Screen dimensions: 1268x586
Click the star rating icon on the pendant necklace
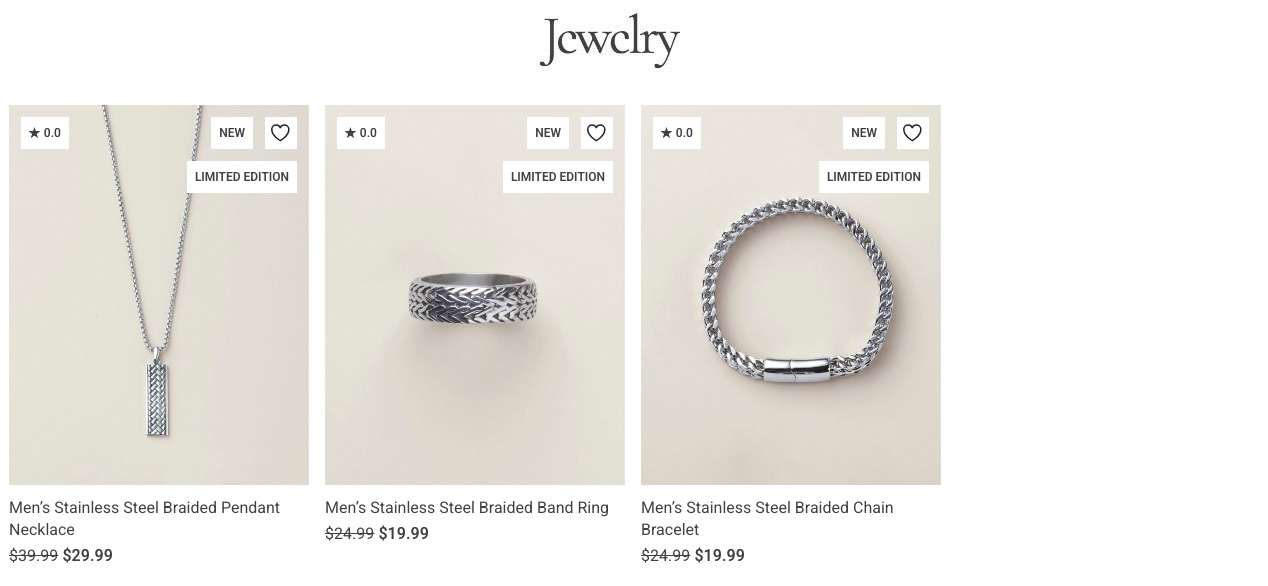click(x=35, y=132)
